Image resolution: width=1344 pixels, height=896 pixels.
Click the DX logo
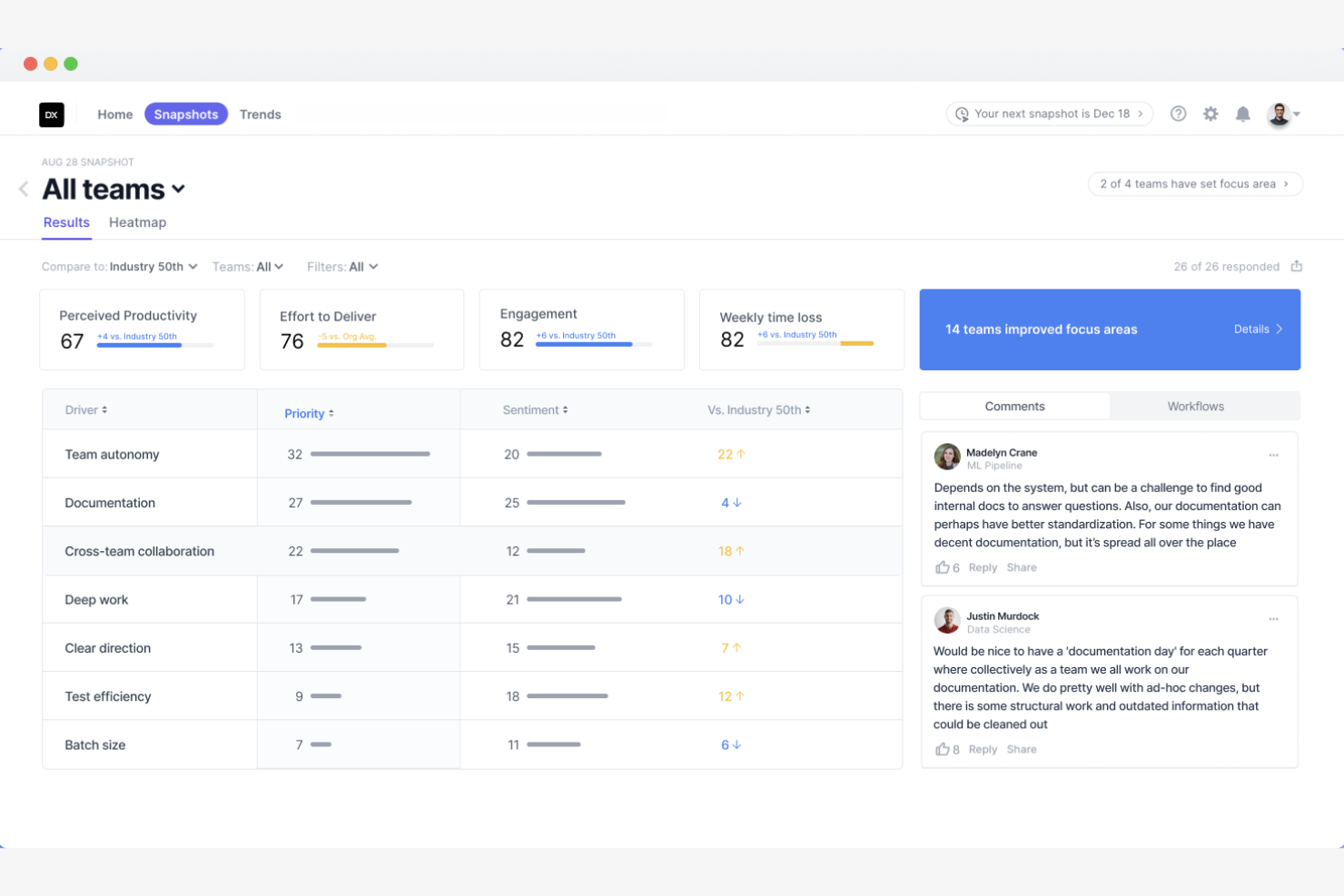click(x=52, y=114)
